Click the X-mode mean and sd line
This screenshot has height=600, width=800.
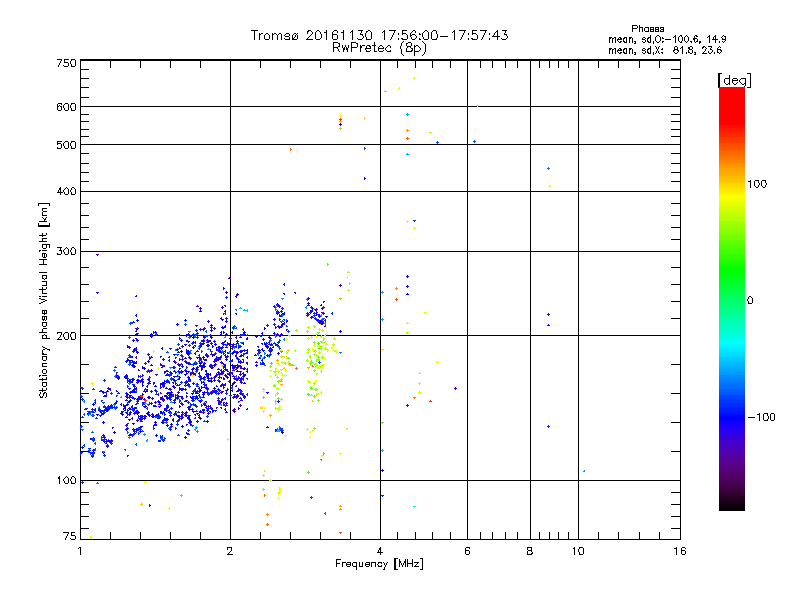click(665, 49)
